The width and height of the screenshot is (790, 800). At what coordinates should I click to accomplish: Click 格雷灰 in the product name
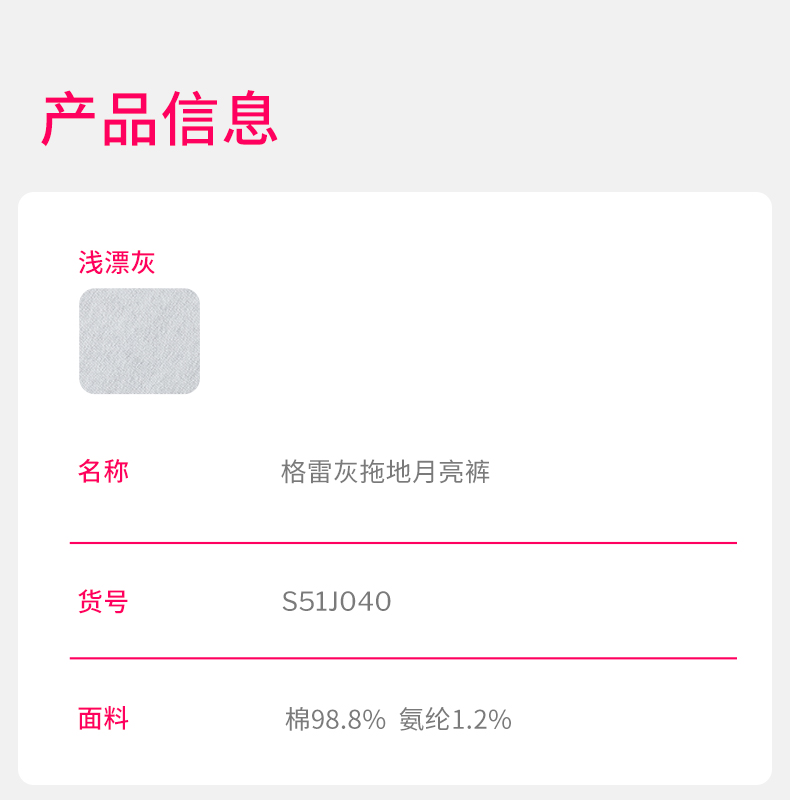320,472
